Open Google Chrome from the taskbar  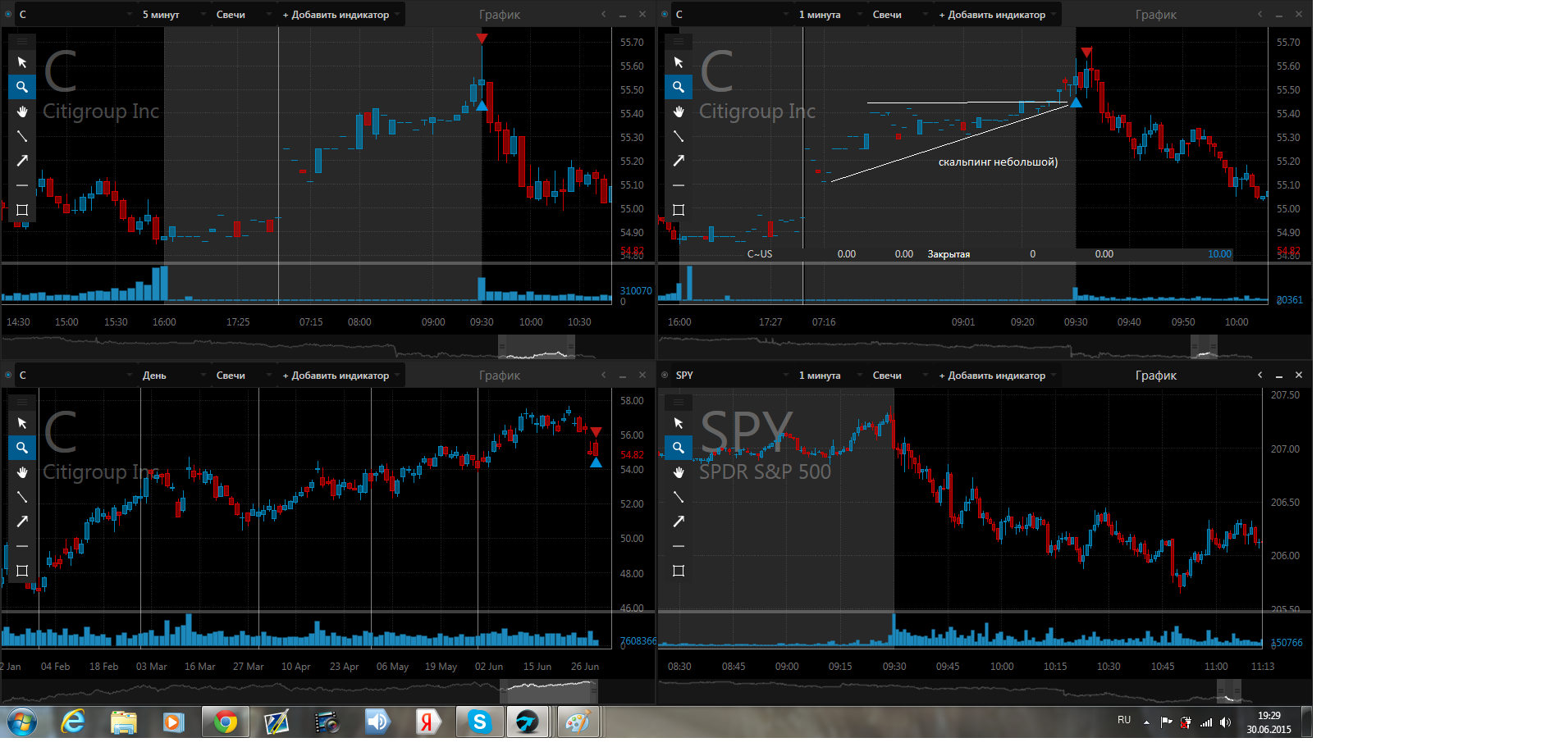(x=226, y=722)
